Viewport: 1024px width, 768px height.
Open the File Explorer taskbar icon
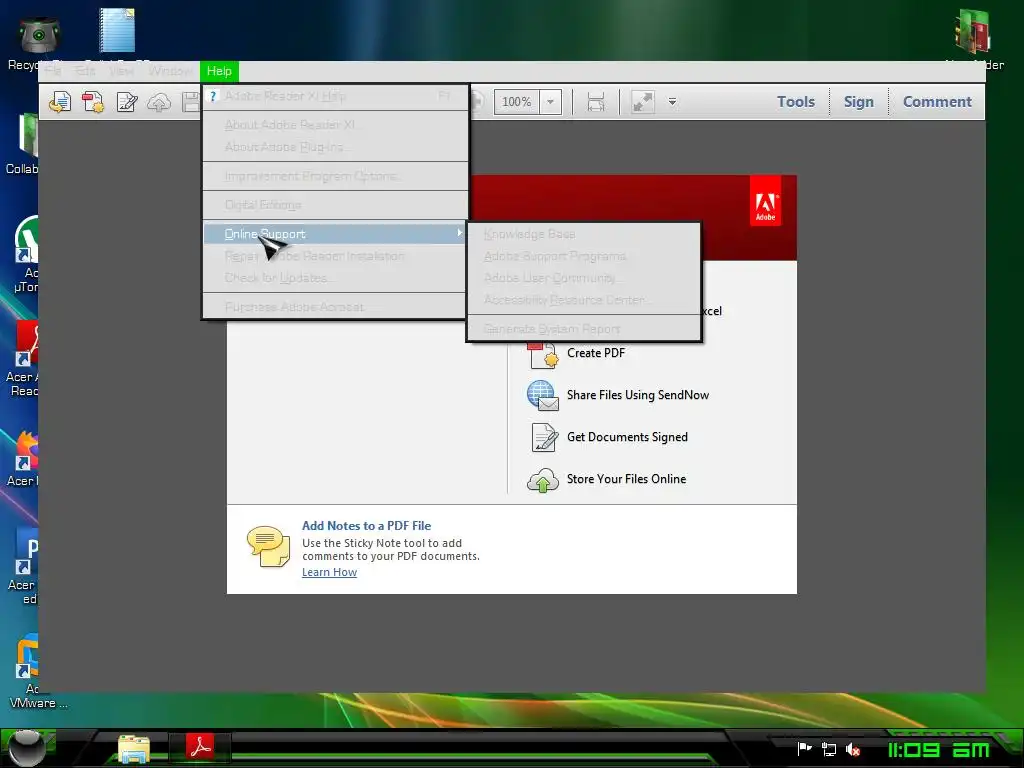point(134,748)
